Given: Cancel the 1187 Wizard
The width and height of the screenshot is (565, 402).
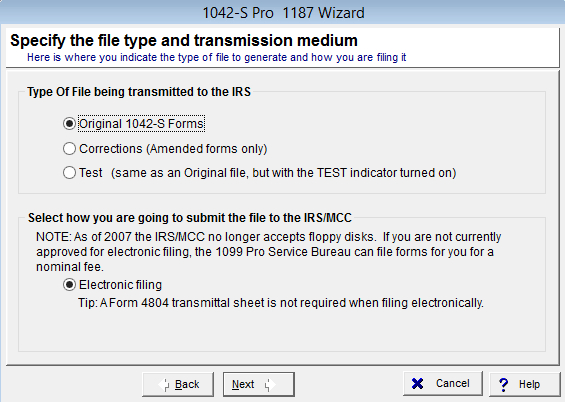Looking at the screenshot, I should 443,384.
